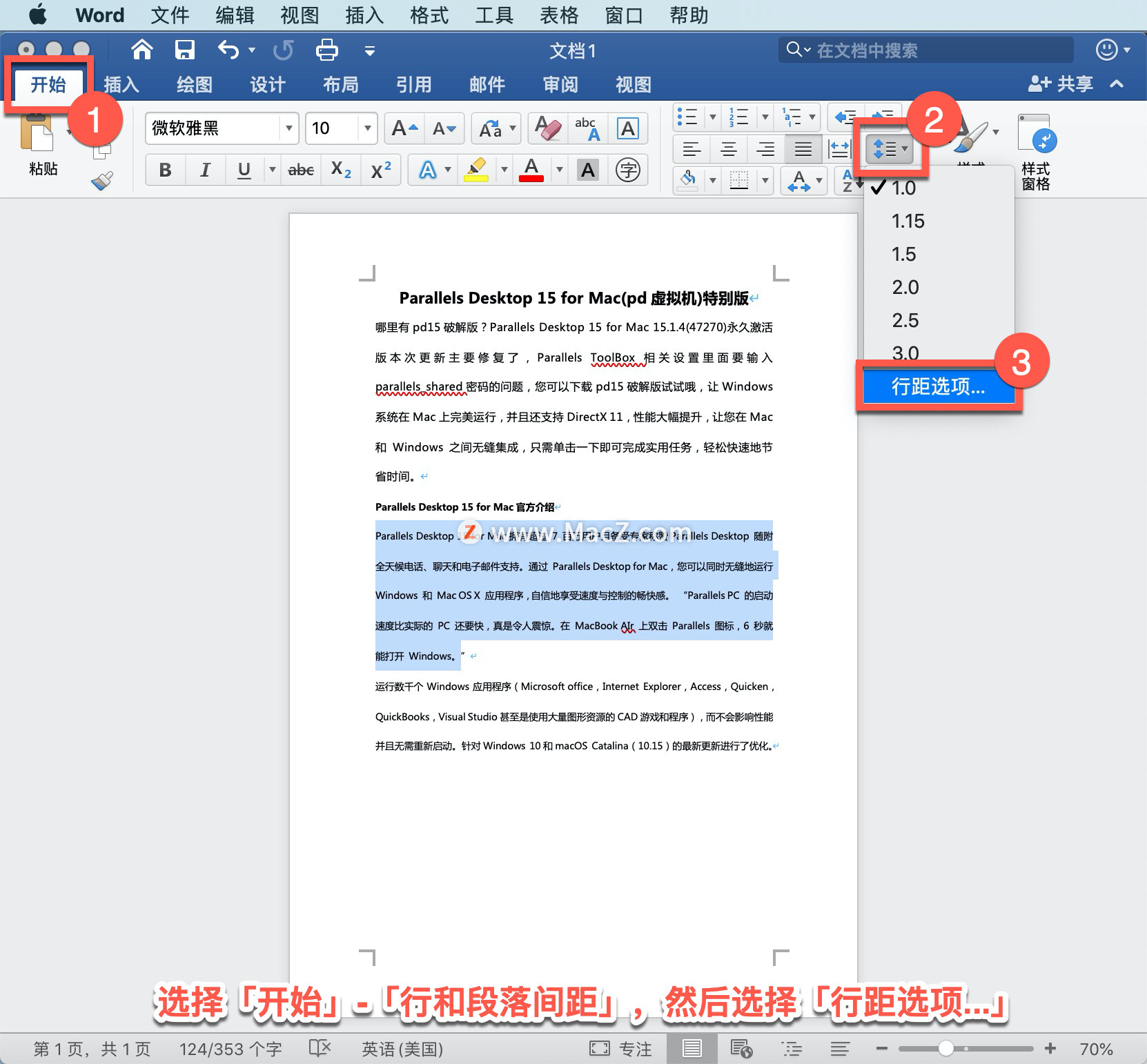
Task: Click the enclosed character 字 icon
Action: coord(627,170)
